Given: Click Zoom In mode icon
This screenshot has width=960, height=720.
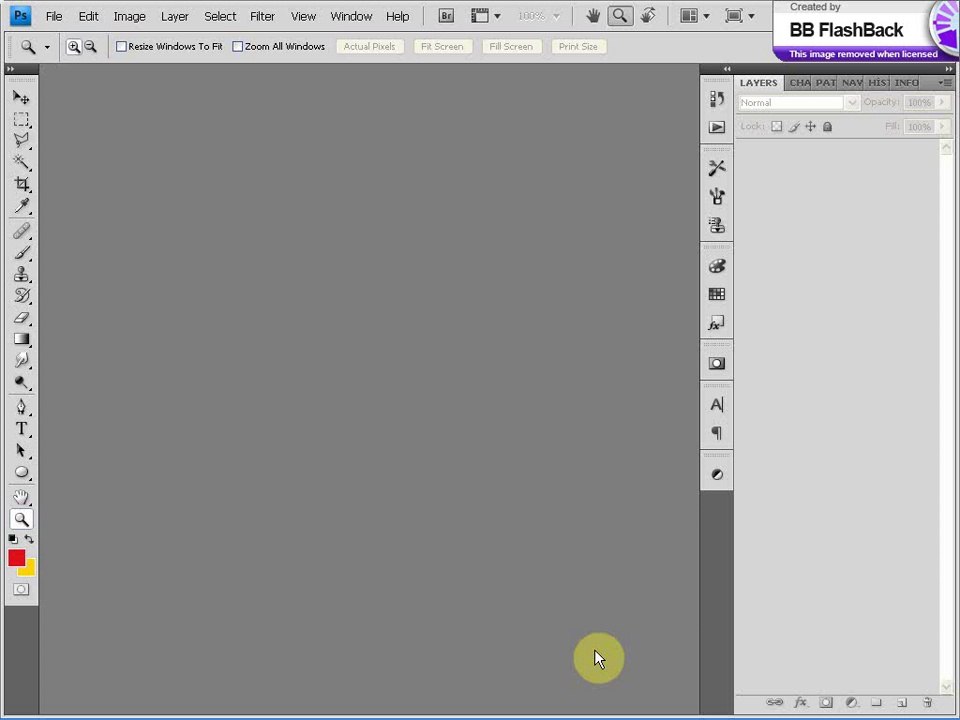Looking at the screenshot, I should (73, 47).
